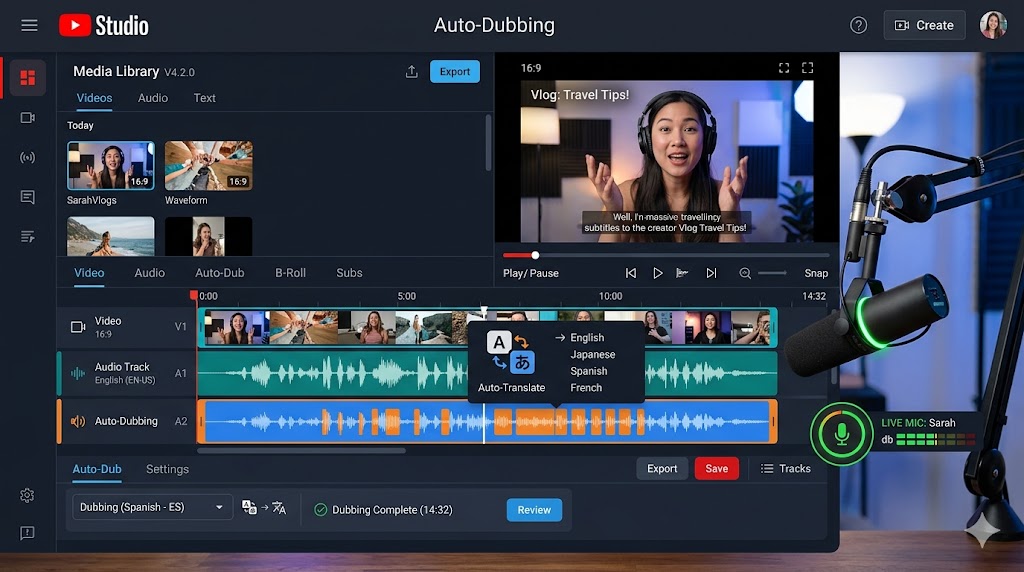Click the red Save button
Screen dimensions: 1024x572
tap(716, 468)
